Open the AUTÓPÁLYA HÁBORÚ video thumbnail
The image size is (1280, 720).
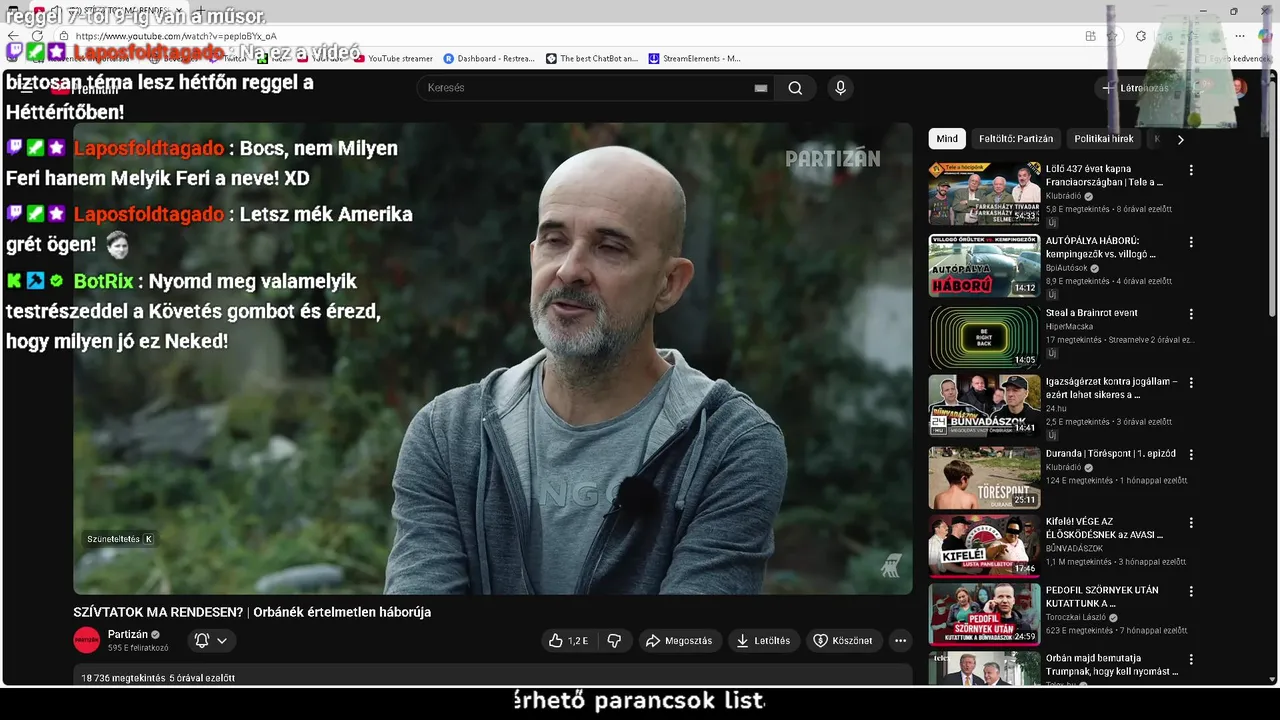[984, 266]
